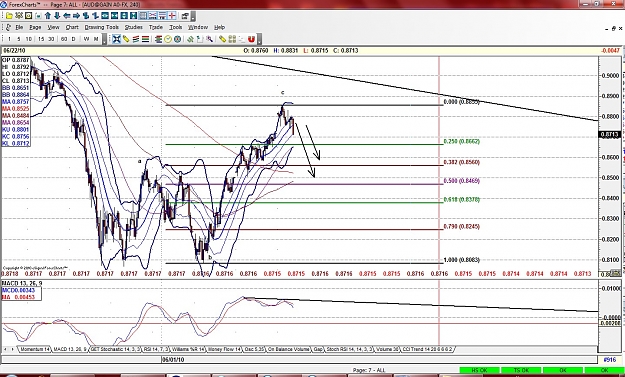This screenshot has width=625, height=377.
Task: Switch to the Money Flow 14 tab
Action: (x=224, y=349)
